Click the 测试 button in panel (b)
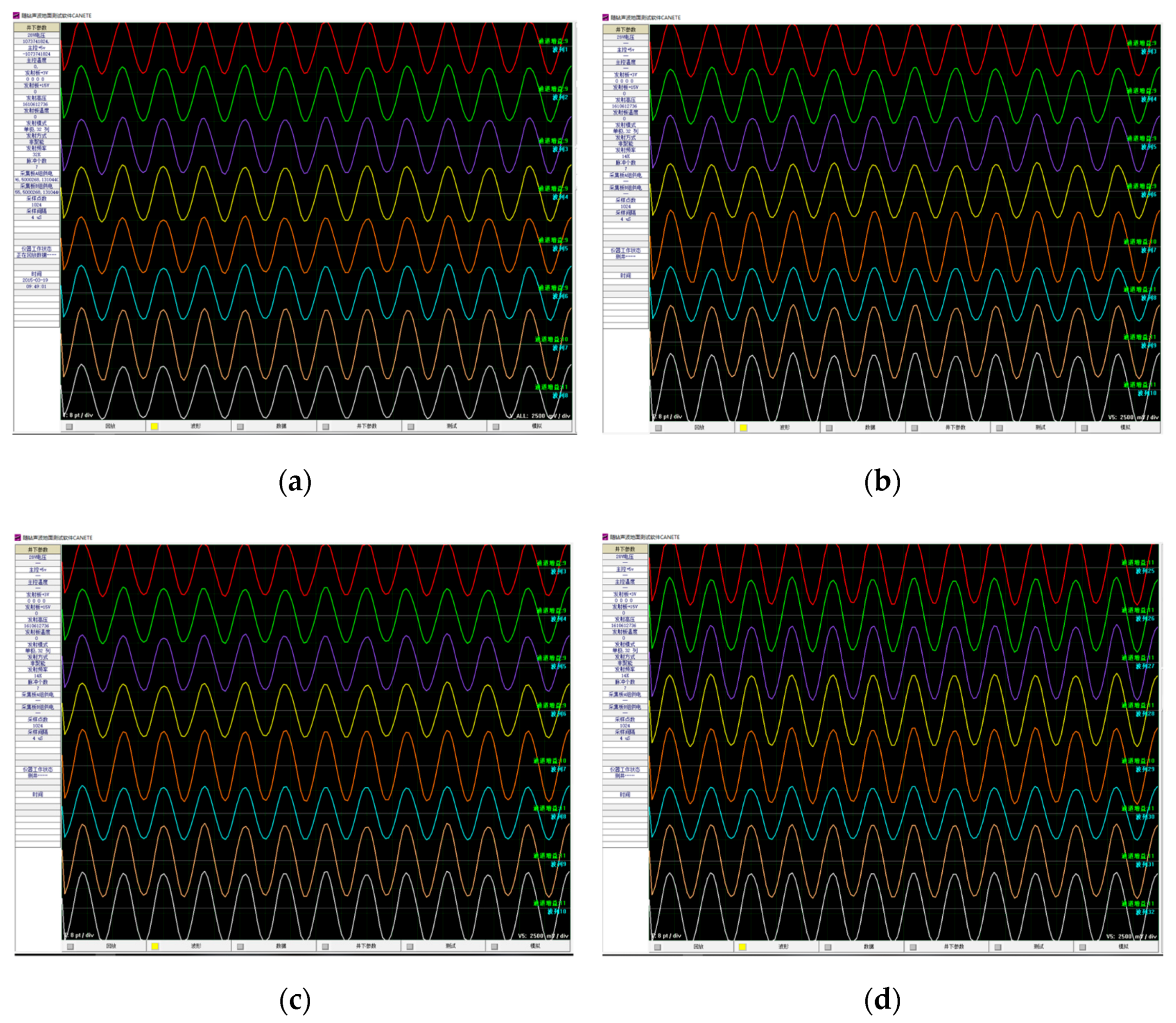Viewport: 1176px width, 1023px height. pyautogui.click(x=1041, y=427)
